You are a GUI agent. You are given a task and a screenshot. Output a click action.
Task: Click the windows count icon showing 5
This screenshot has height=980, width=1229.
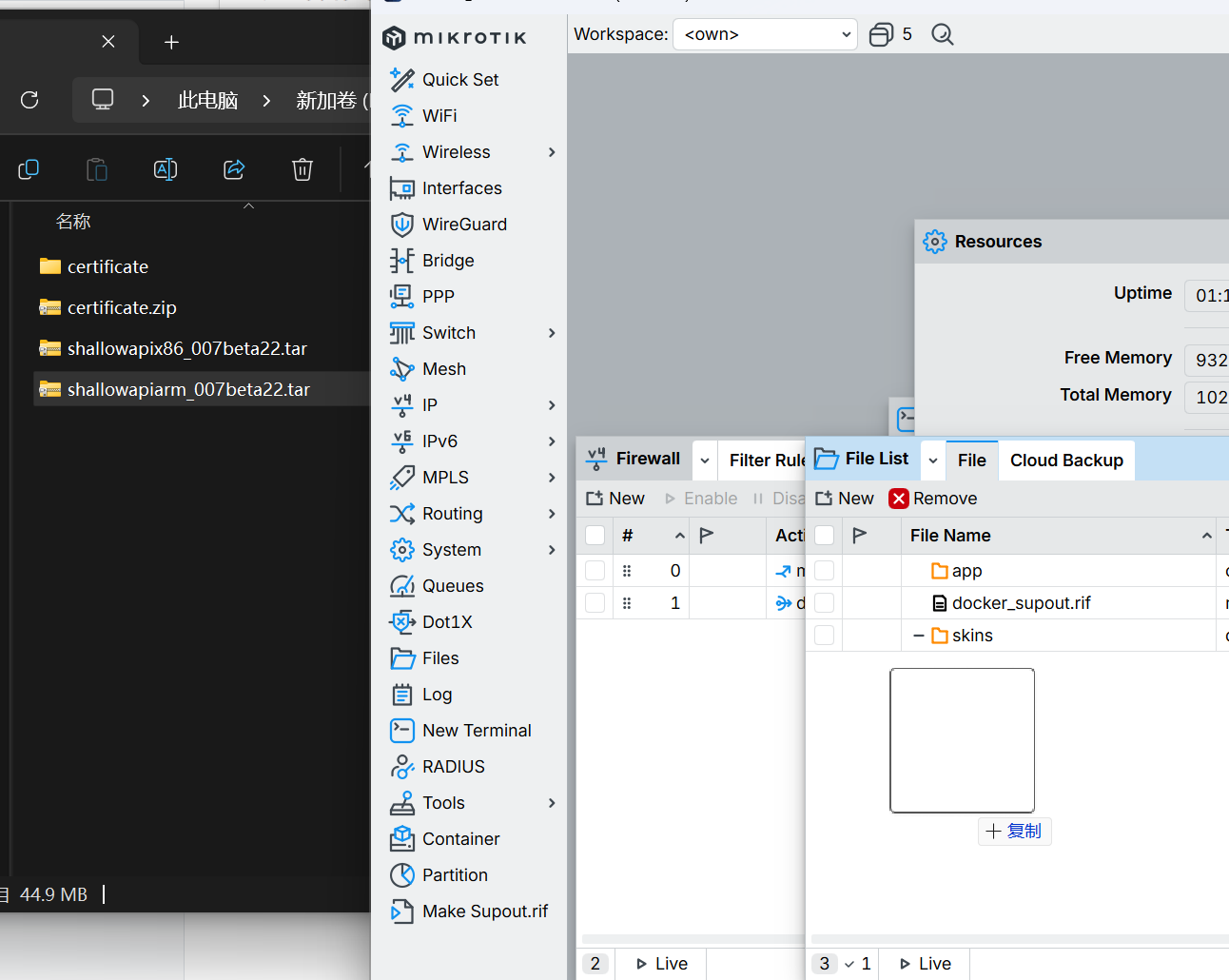[x=882, y=35]
